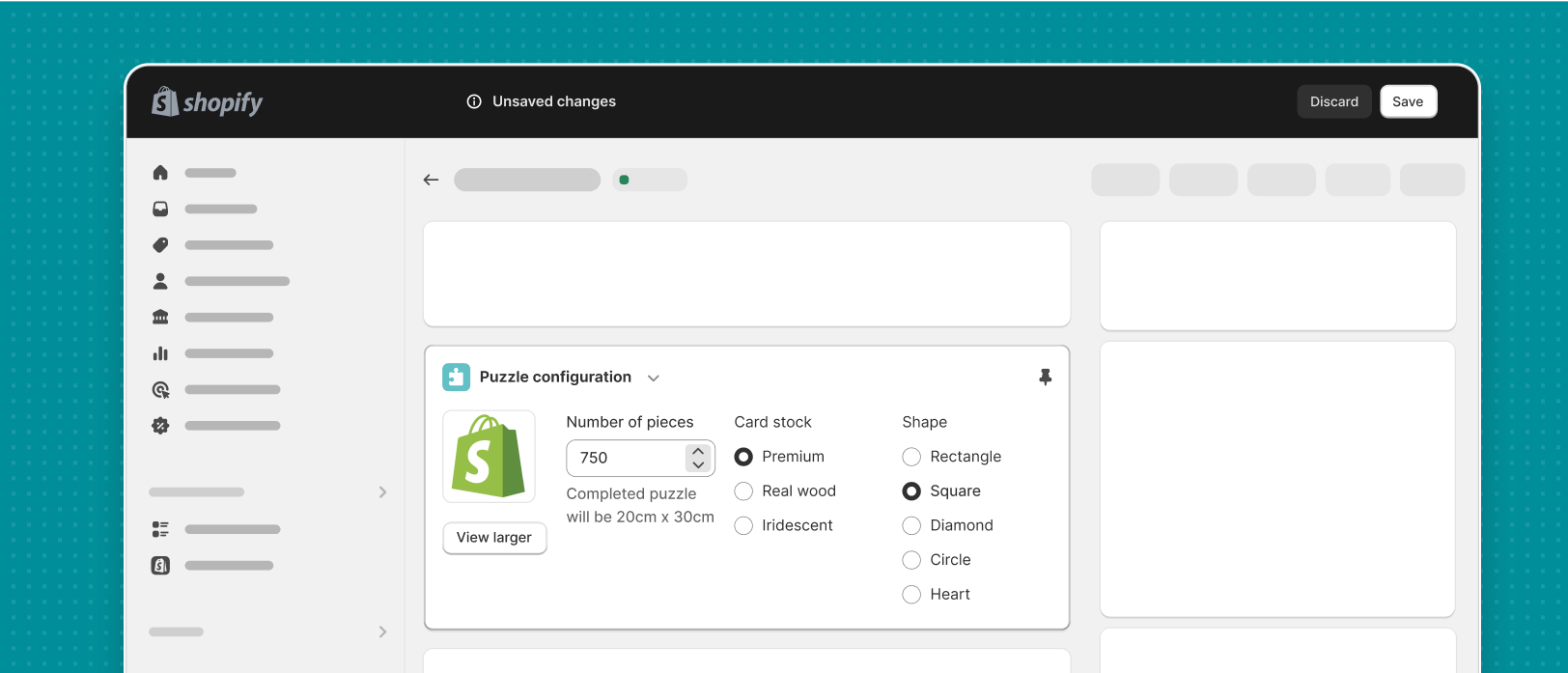Open Finances via bank building sidebar icon
1568x673 pixels.
(x=160, y=317)
